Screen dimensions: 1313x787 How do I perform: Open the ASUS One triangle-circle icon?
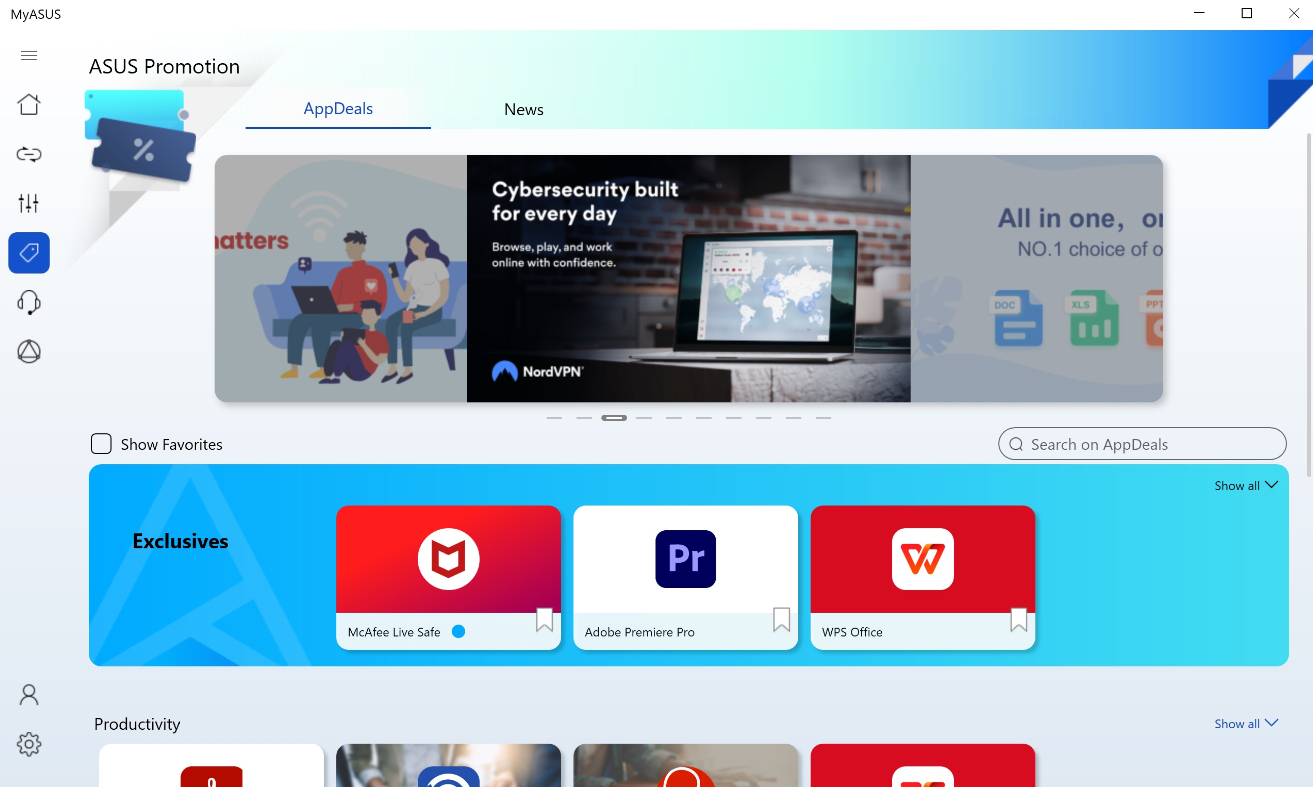29,351
